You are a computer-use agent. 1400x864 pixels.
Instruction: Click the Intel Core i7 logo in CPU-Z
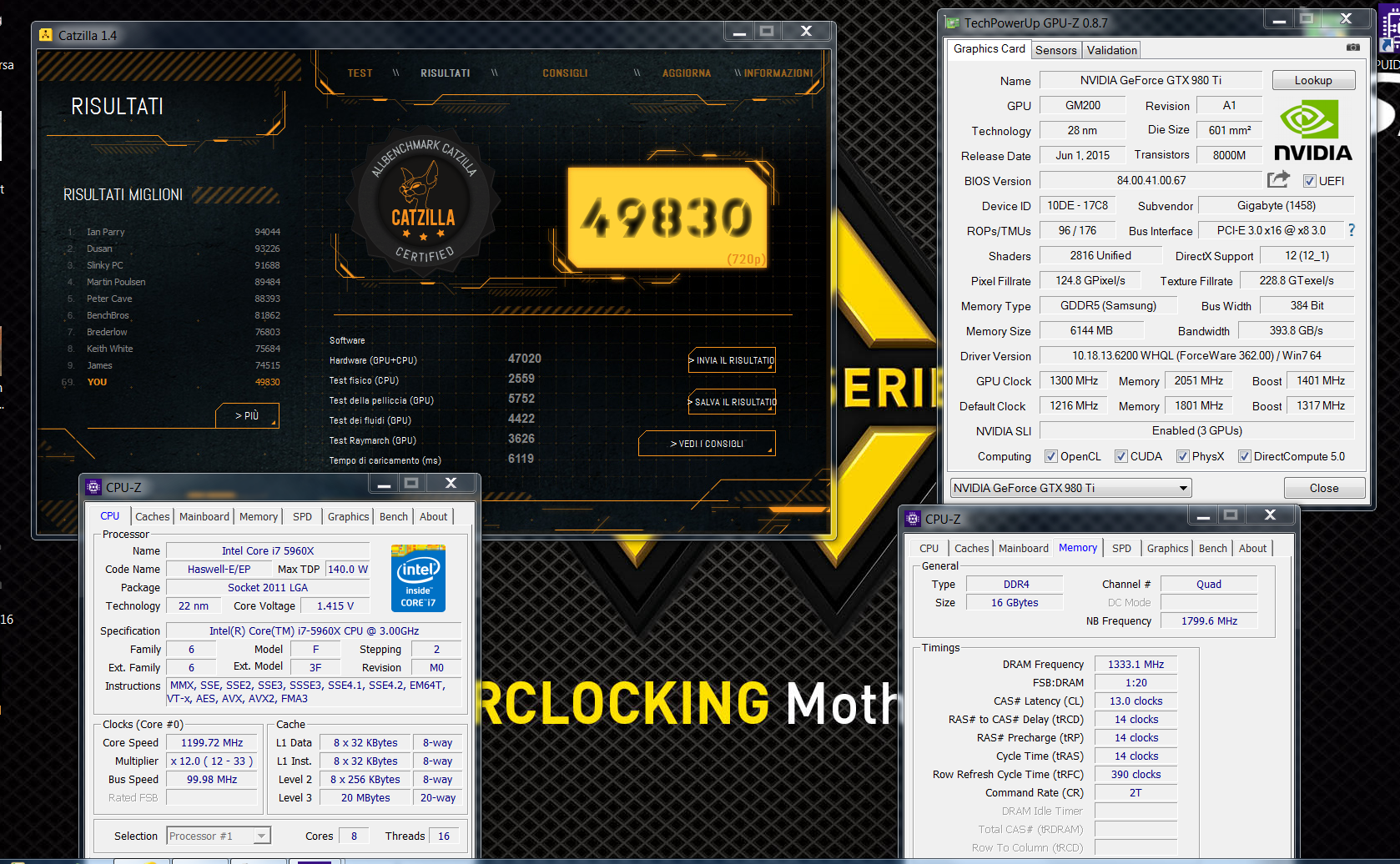[x=418, y=578]
